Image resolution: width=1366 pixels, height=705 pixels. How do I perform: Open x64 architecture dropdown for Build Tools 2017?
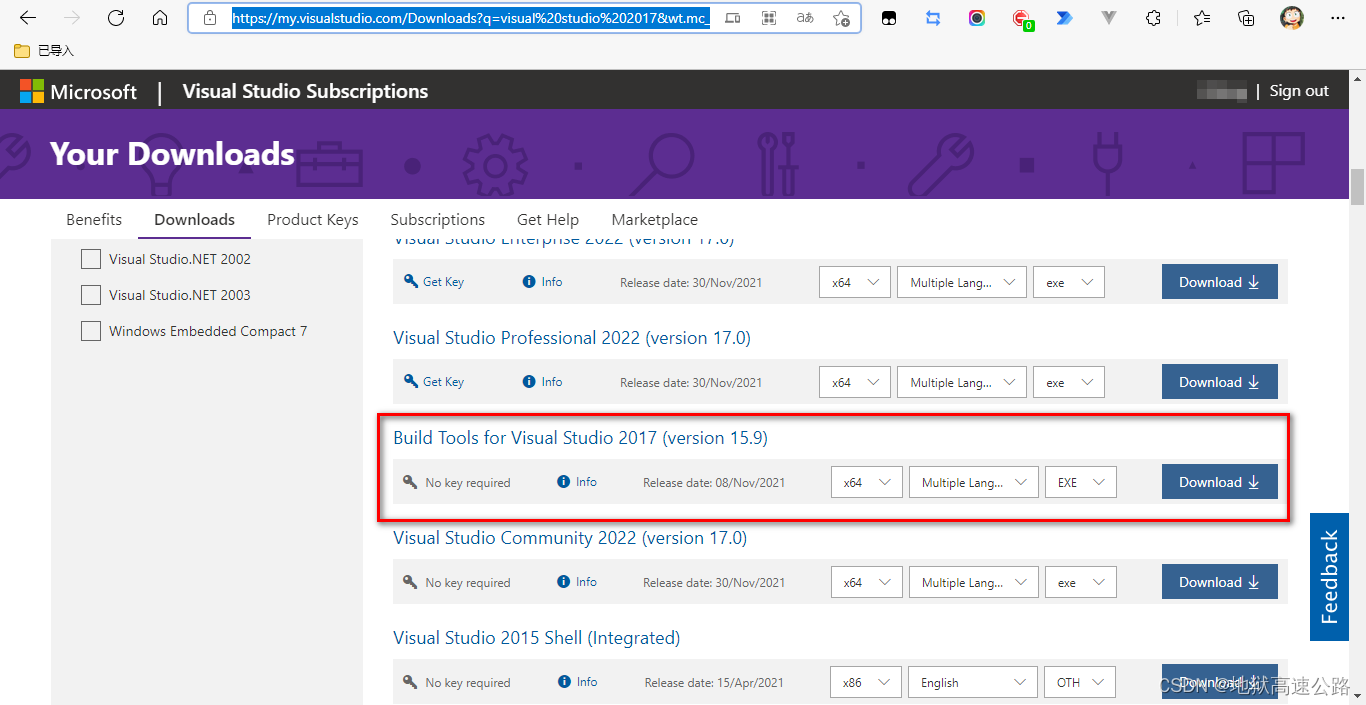[866, 482]
